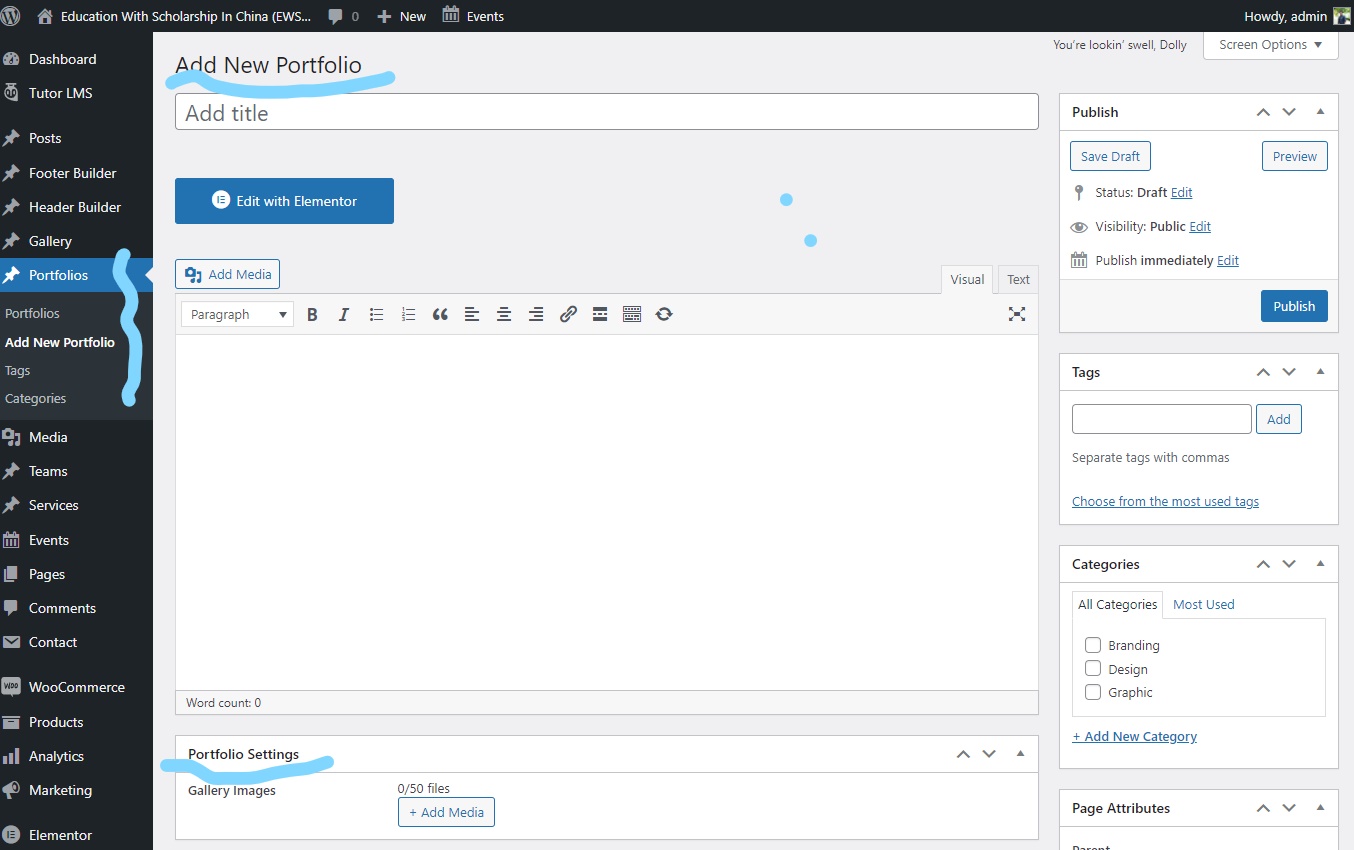Click + New in top admin bar

coord(401,16)
